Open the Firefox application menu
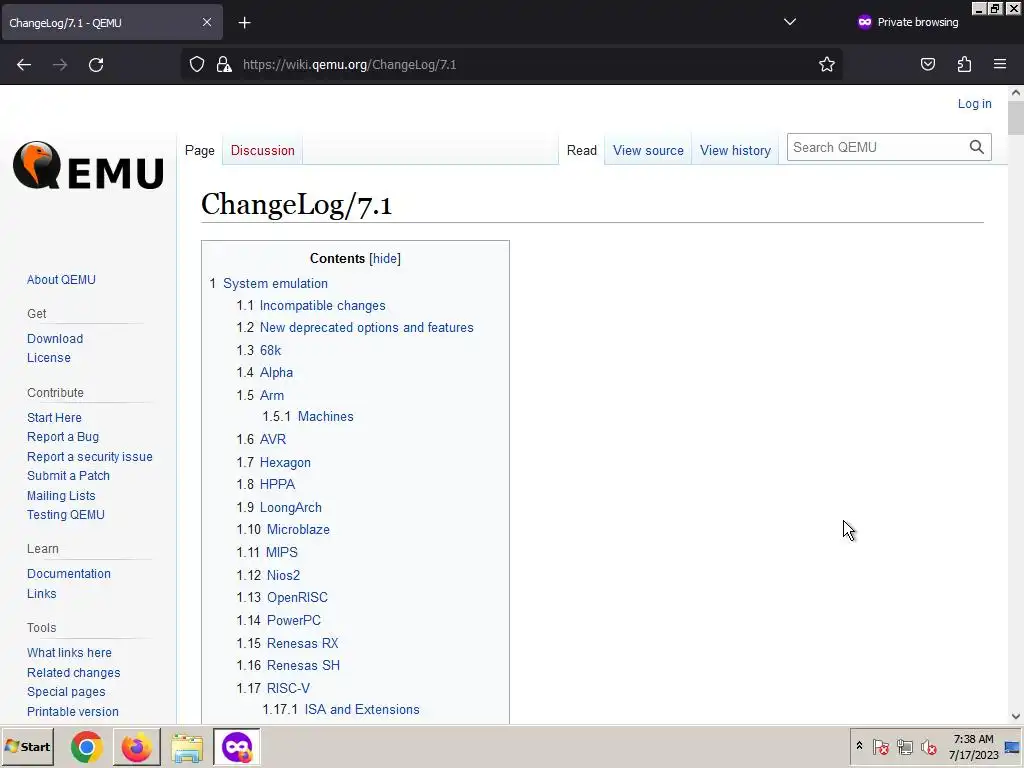Viewport: 1024px width, 768px height. click(x=1000, y=64)
